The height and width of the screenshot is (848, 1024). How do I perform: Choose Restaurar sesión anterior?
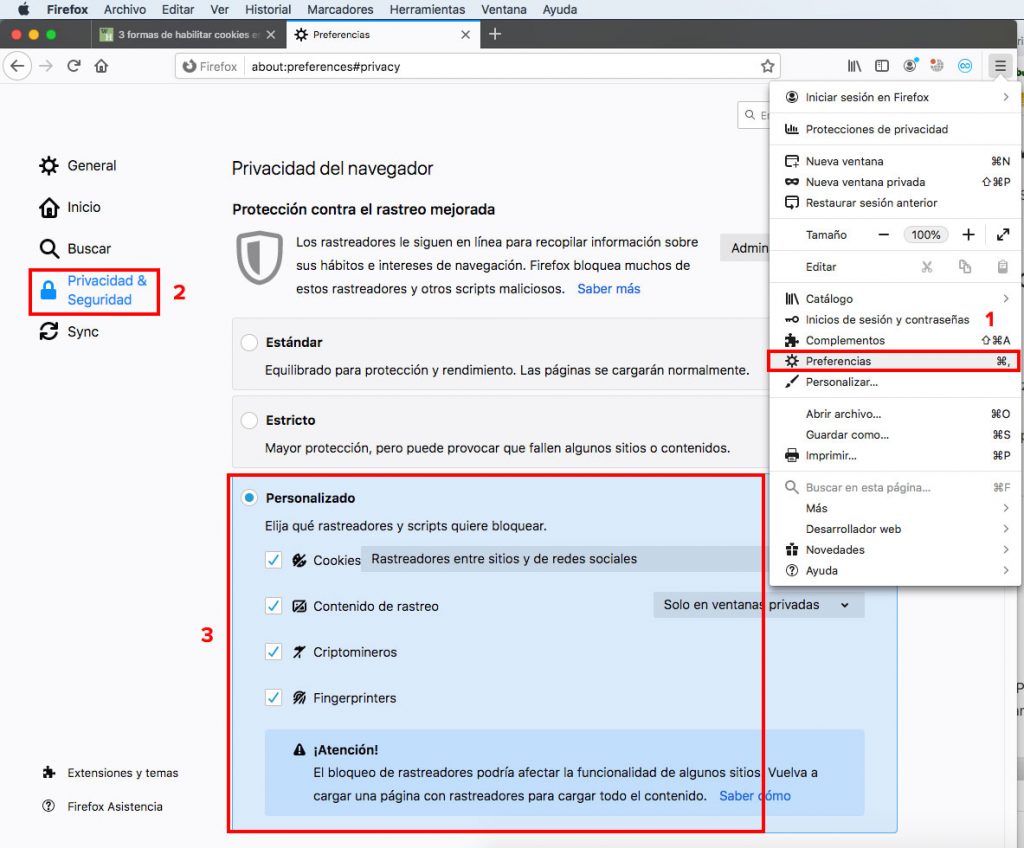(x=895, y=203)
